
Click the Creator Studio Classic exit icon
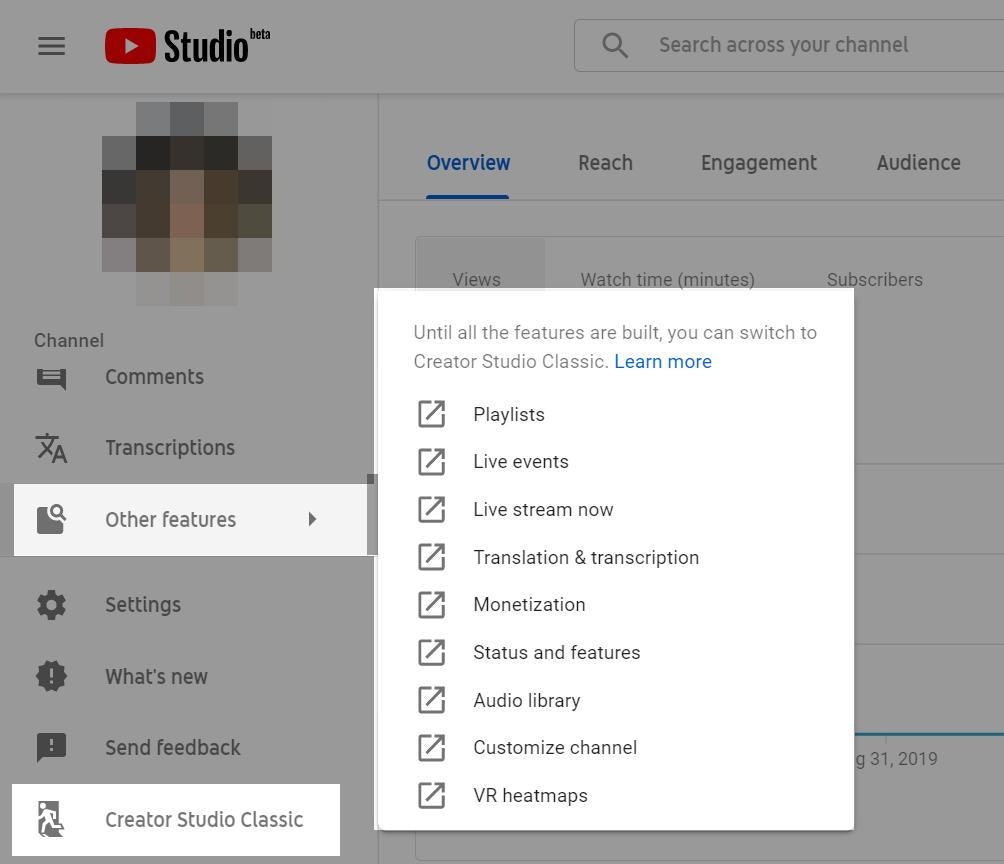pyautogui.click(x=51, y=820)
